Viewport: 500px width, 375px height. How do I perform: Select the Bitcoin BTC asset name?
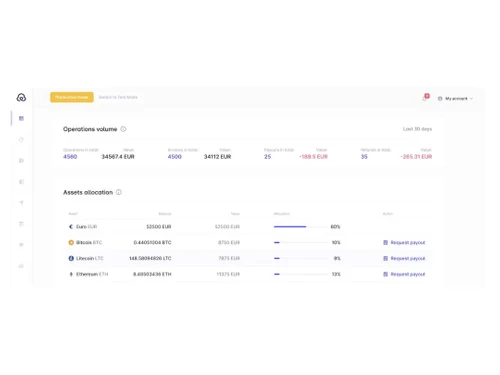point(89,242)
